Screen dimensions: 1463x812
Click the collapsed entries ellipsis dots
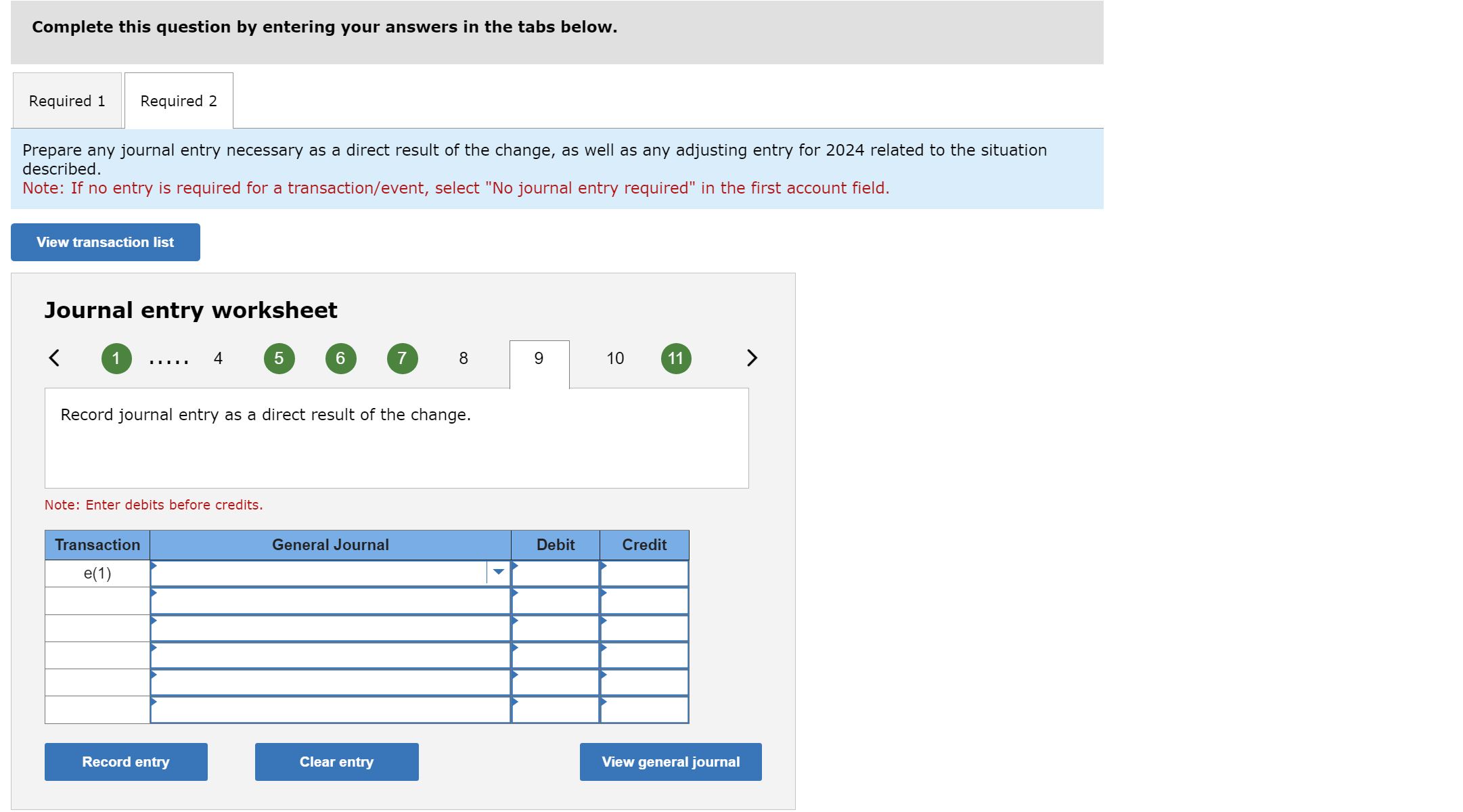pos(169,362)
